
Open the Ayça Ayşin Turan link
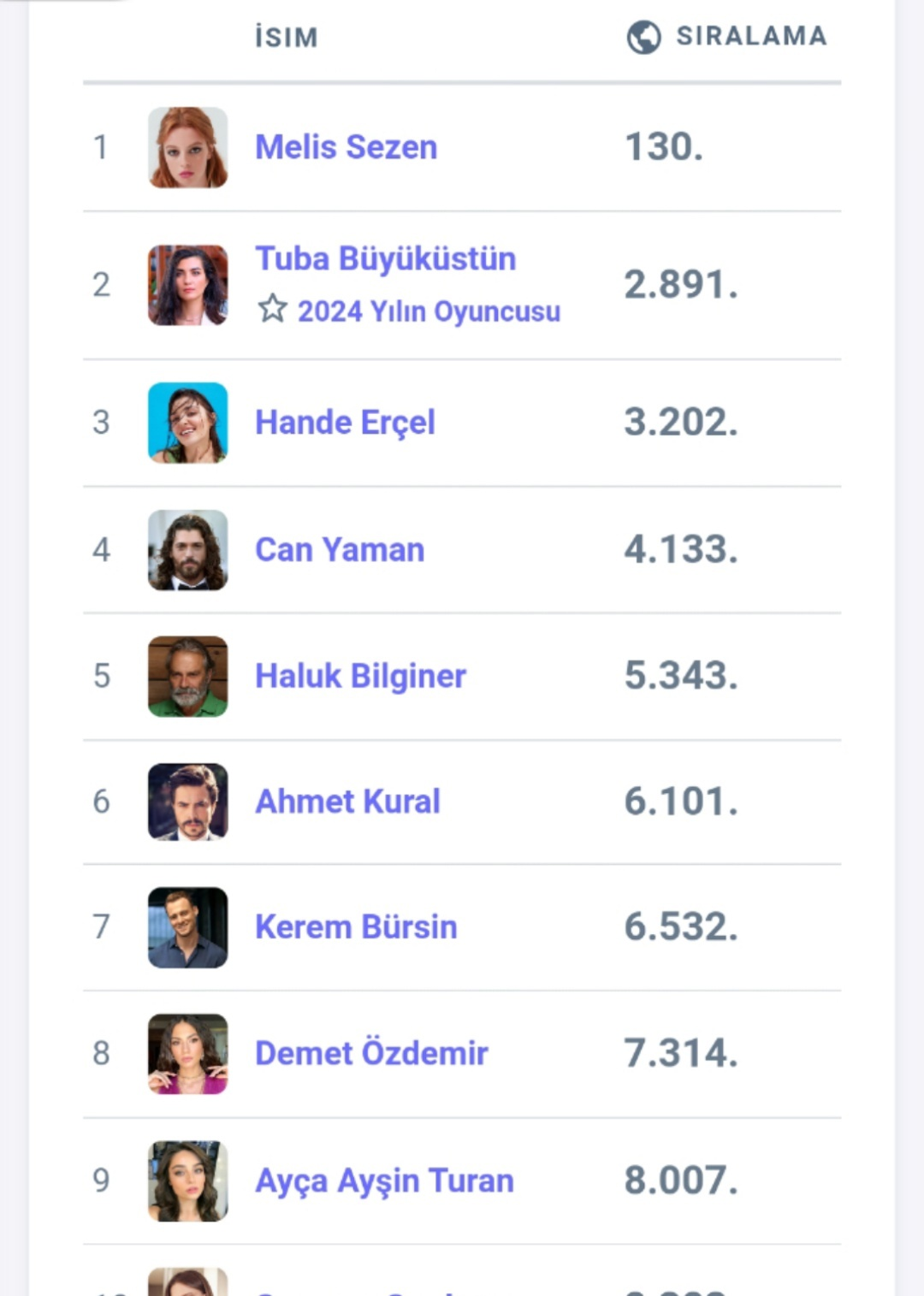384,1181
